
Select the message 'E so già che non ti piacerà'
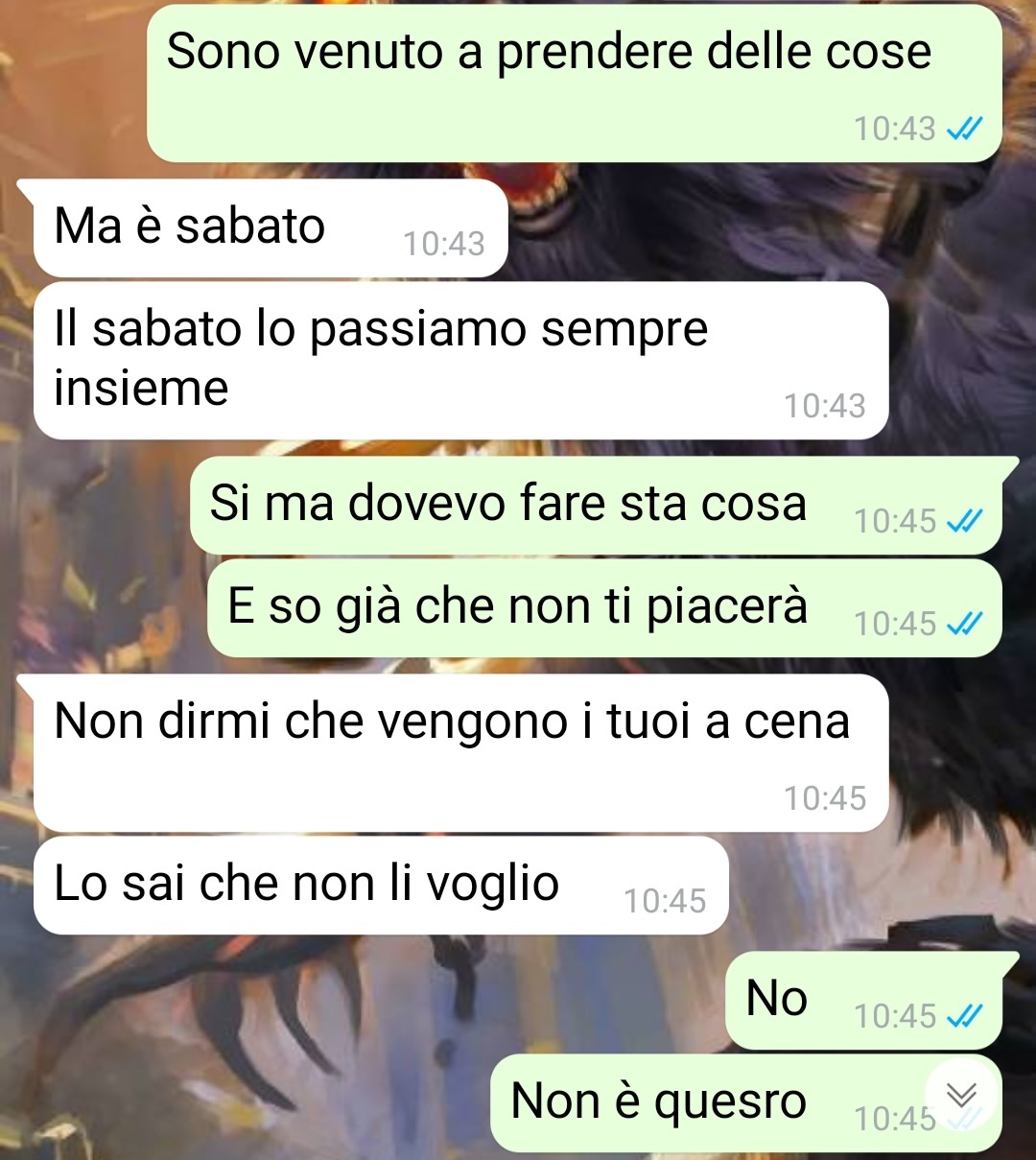[604, 608]
